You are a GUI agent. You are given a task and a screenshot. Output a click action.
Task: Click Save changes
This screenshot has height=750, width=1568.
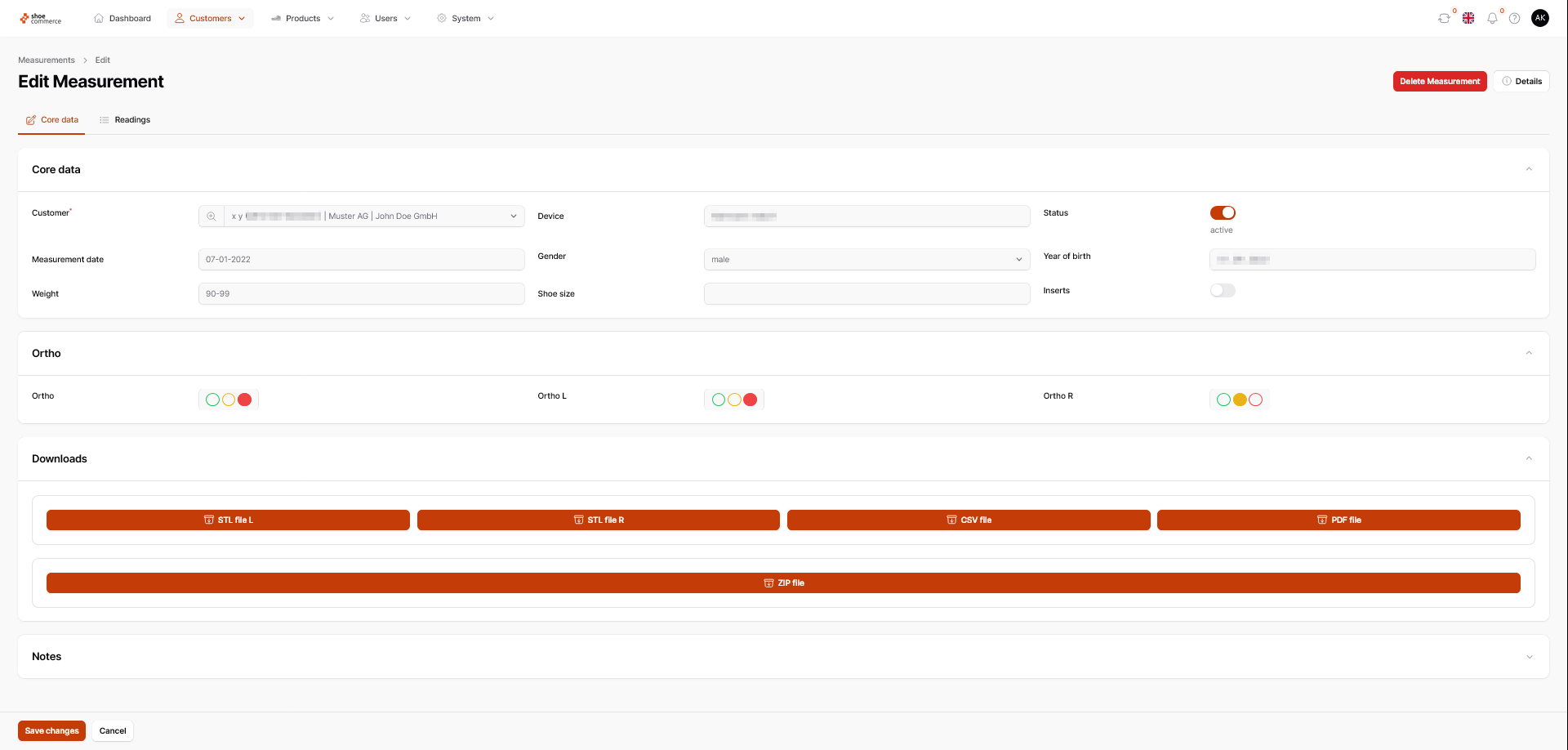[51, 730]
